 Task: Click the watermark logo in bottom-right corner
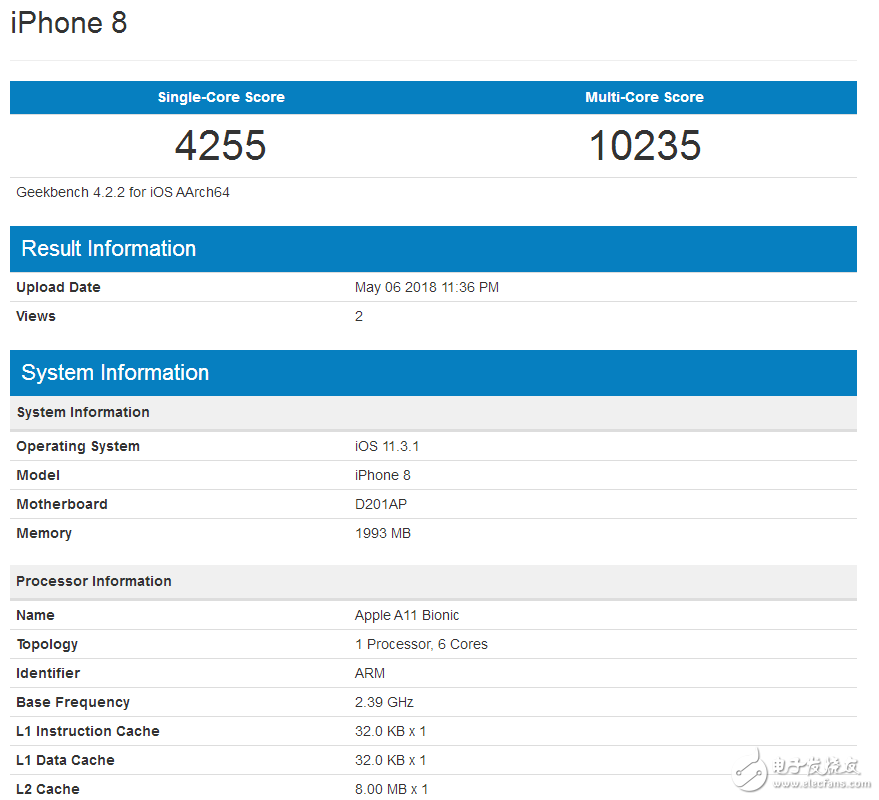[x=799, y=767]
